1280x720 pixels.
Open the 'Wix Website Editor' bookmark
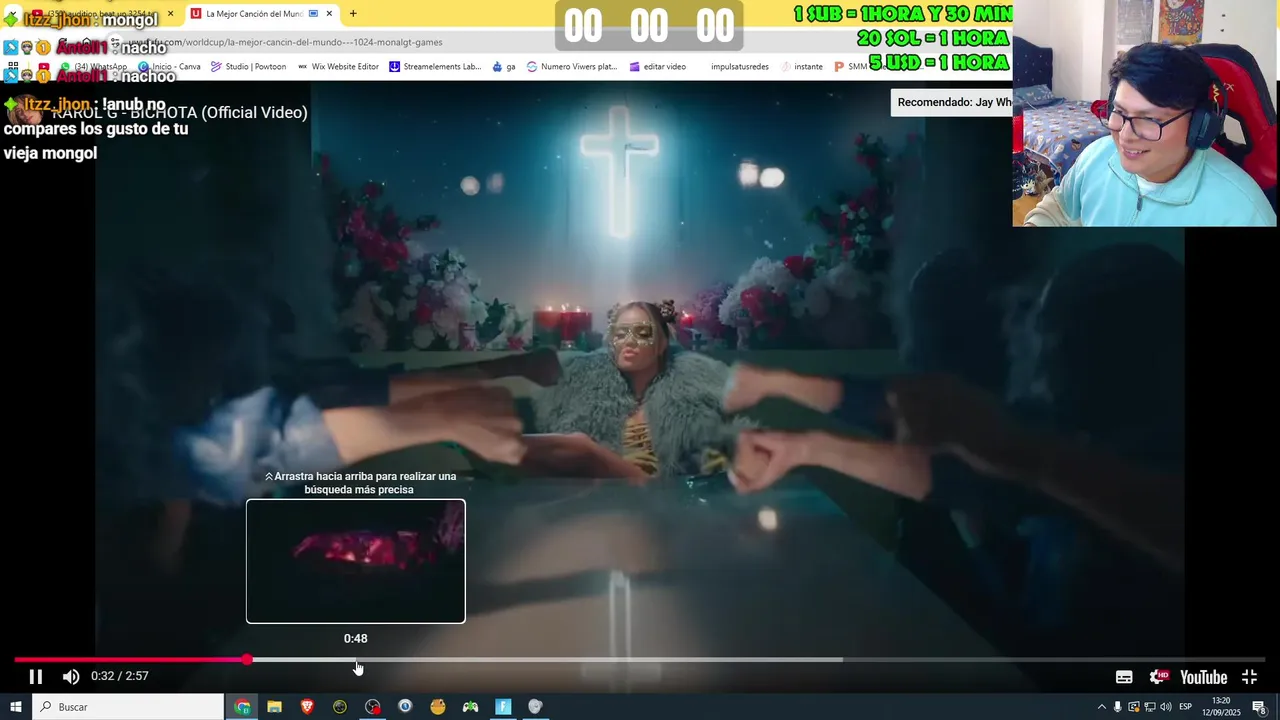(338, 67)
